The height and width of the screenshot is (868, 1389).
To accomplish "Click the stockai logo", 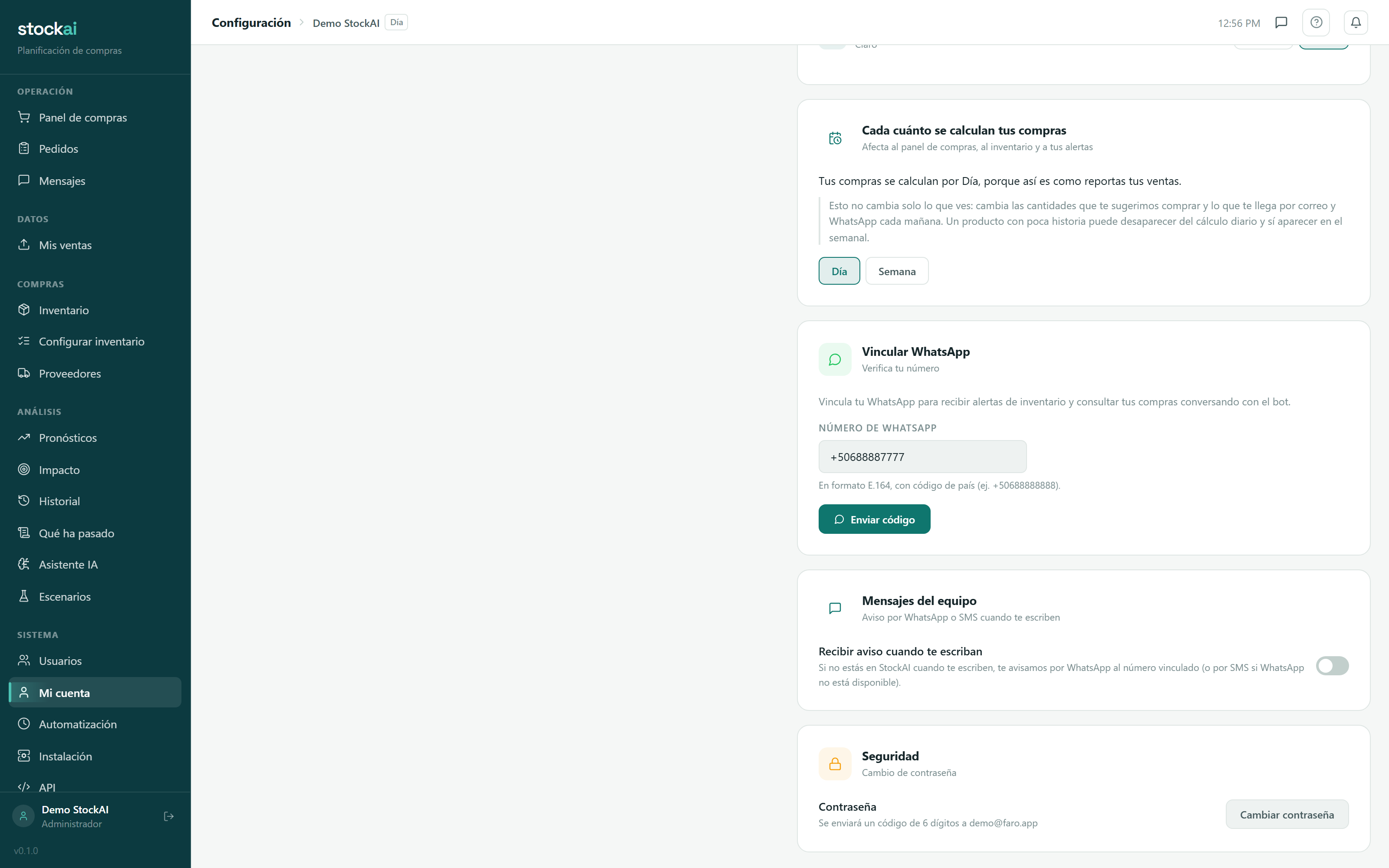I will tap(47, 29).
